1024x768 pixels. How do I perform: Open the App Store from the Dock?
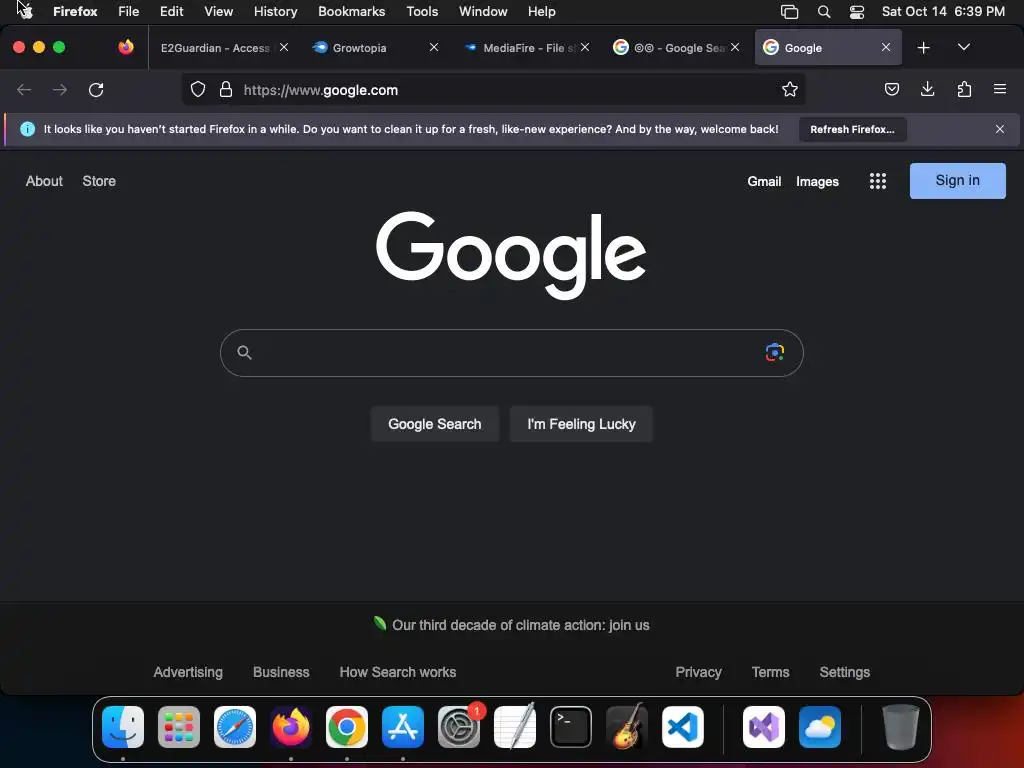pos(403,726)
